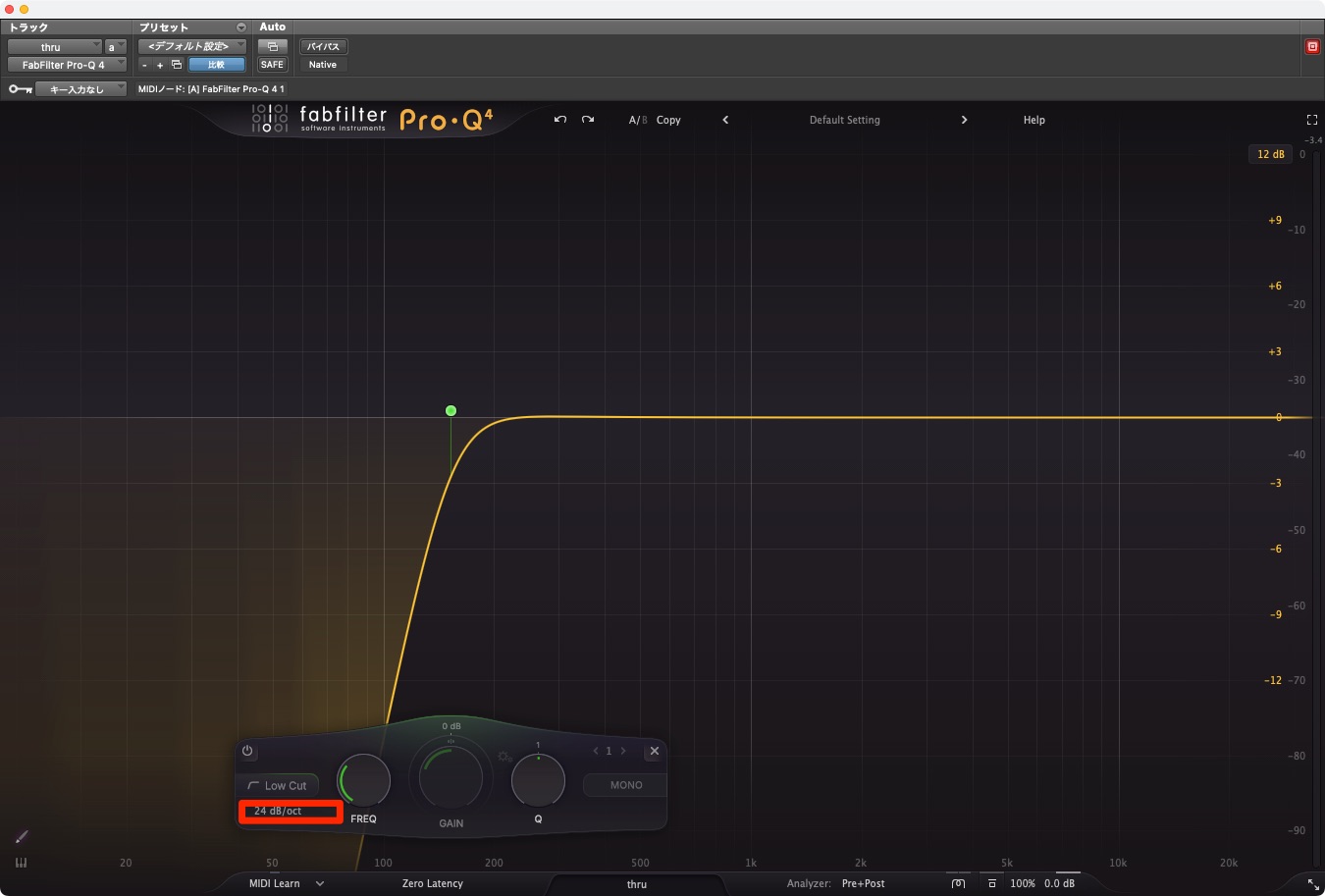This screenshot has width=1325, height=896.
Task: Click the 0.0 dB output gain value
Action: [1060, 883]
